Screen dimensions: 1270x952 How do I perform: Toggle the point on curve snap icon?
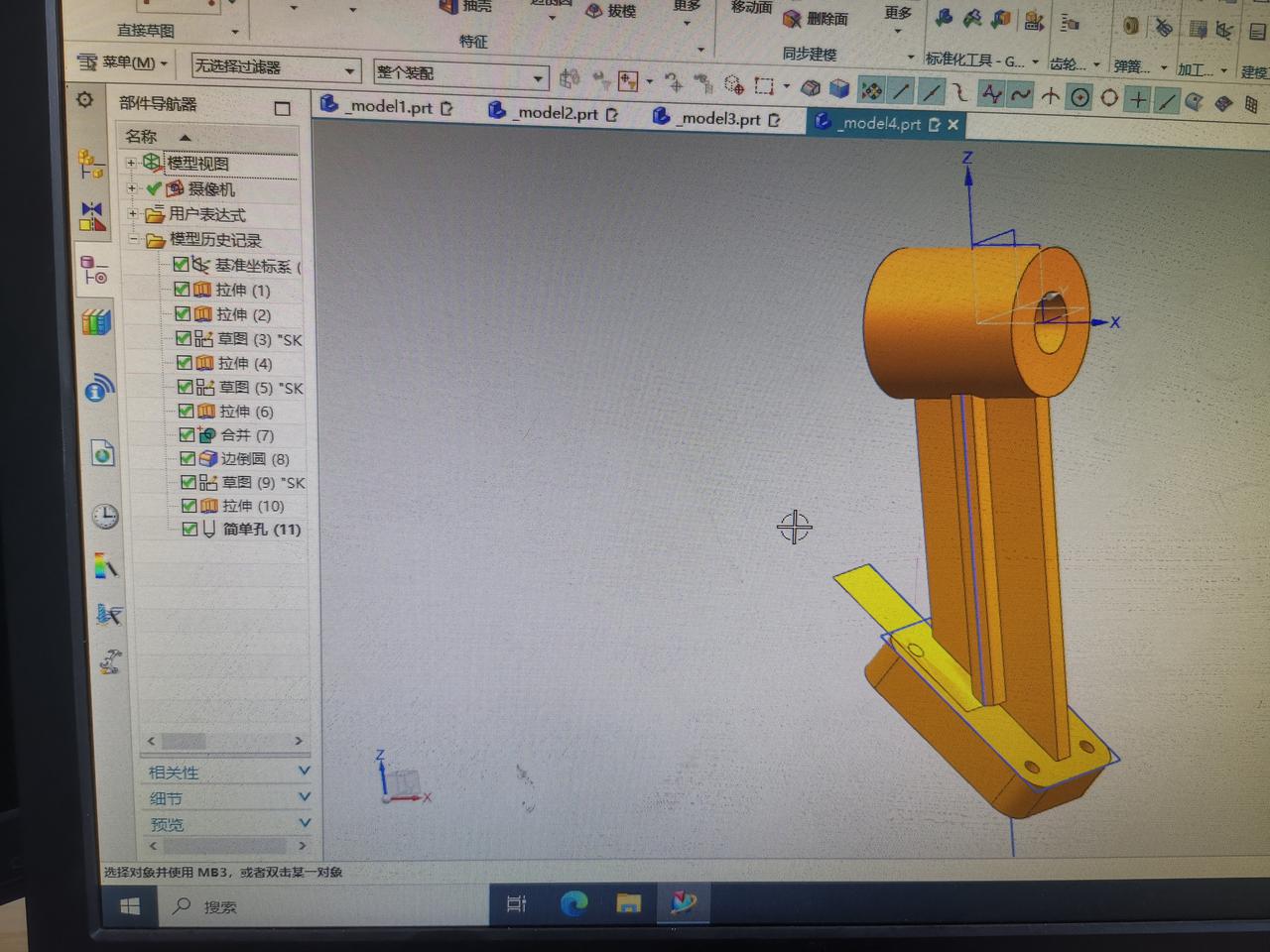click(x=1167, y=100)
